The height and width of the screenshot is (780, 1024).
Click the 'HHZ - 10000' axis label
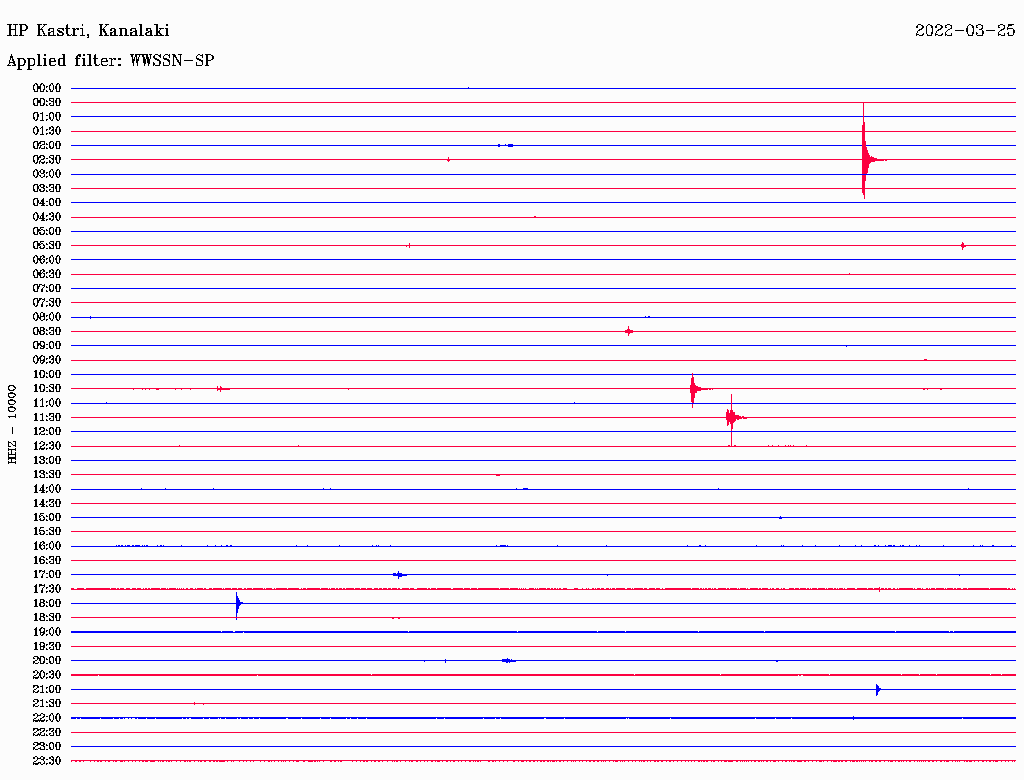[x=12, y=424]
